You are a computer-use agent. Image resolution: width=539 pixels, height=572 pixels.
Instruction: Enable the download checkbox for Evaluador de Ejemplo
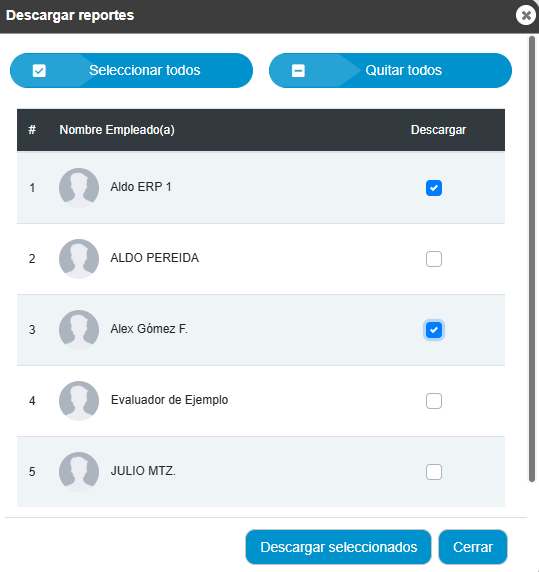[434, 401]
